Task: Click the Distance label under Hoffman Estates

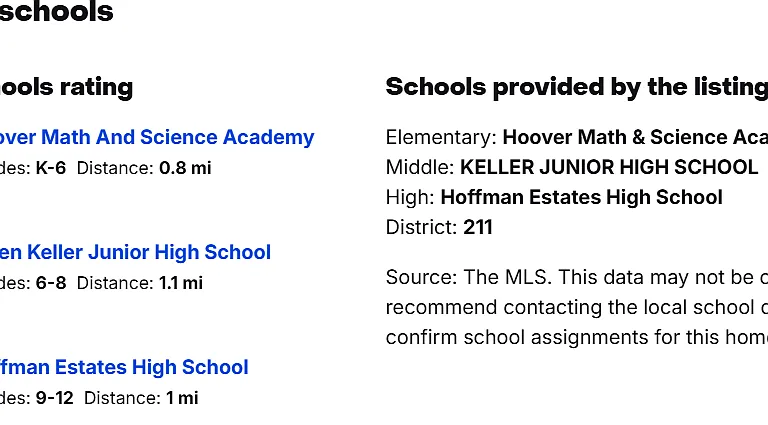Action: pos(122,398)
